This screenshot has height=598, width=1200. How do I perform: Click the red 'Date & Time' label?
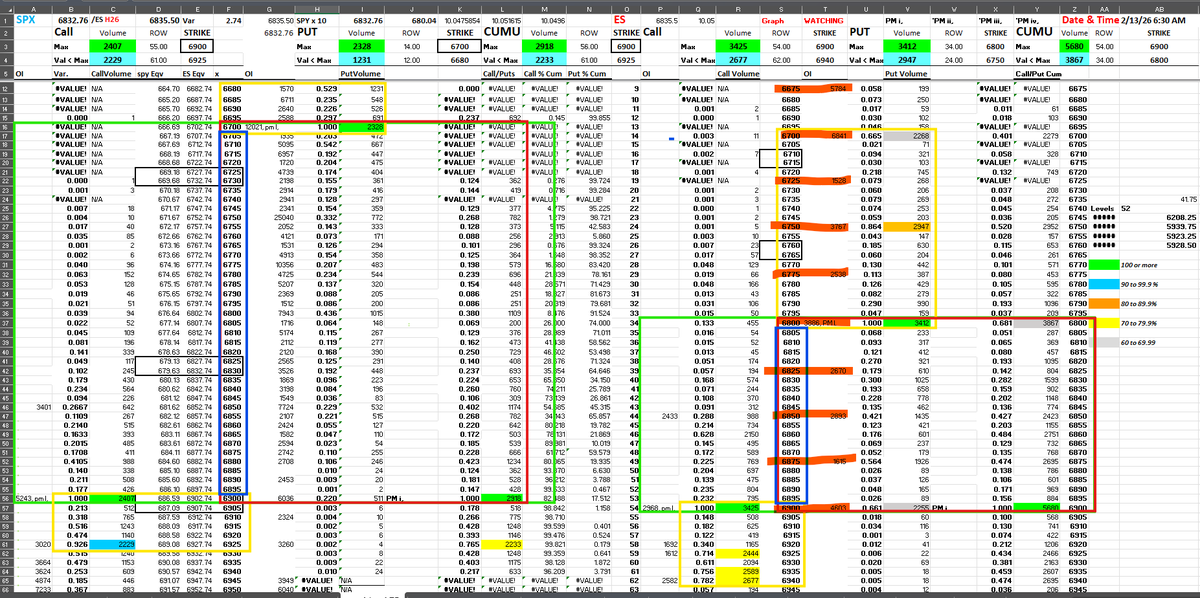1091,19
